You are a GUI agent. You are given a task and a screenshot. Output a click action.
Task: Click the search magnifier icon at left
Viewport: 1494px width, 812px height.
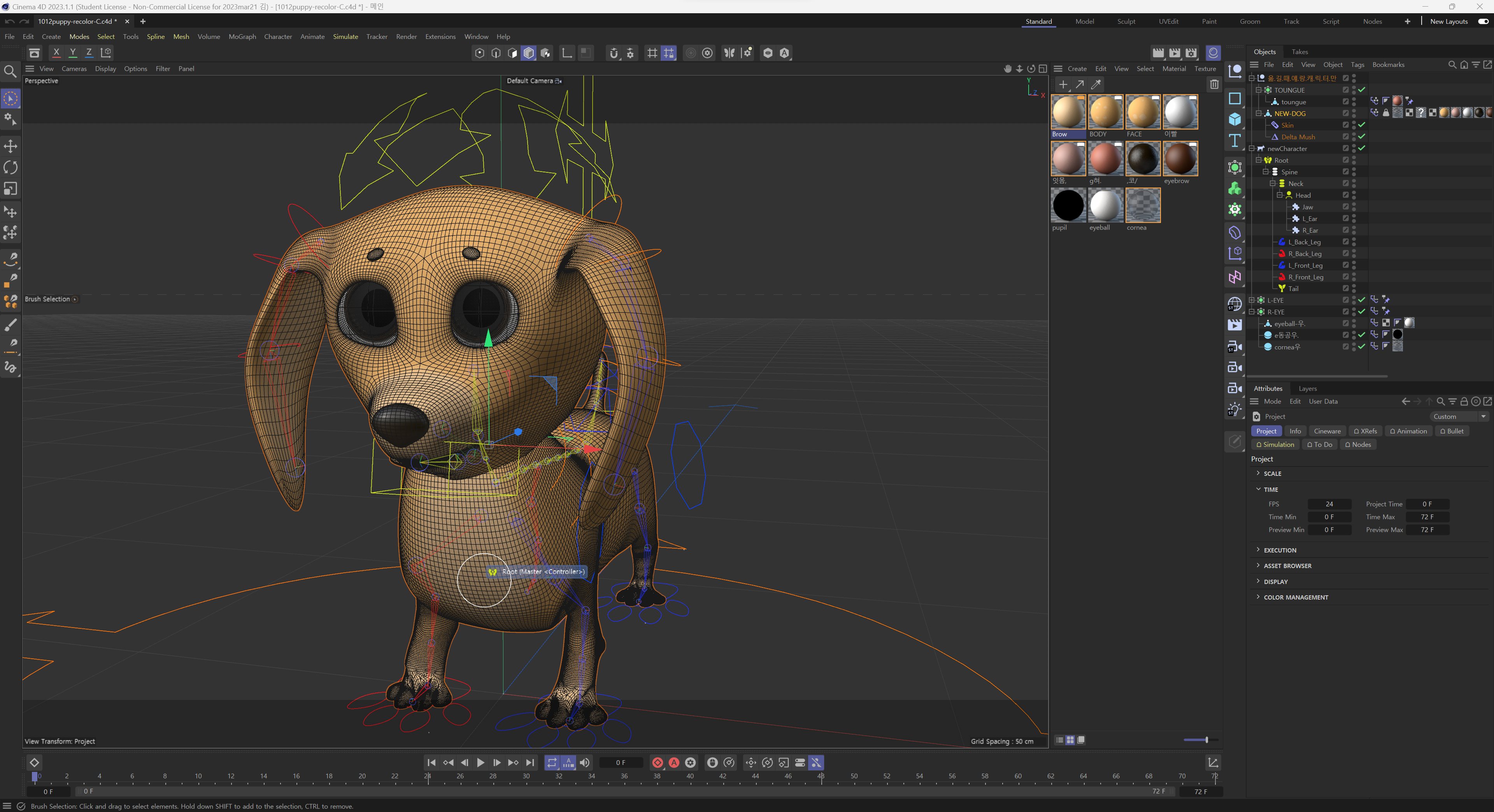[x=10, y=71]
